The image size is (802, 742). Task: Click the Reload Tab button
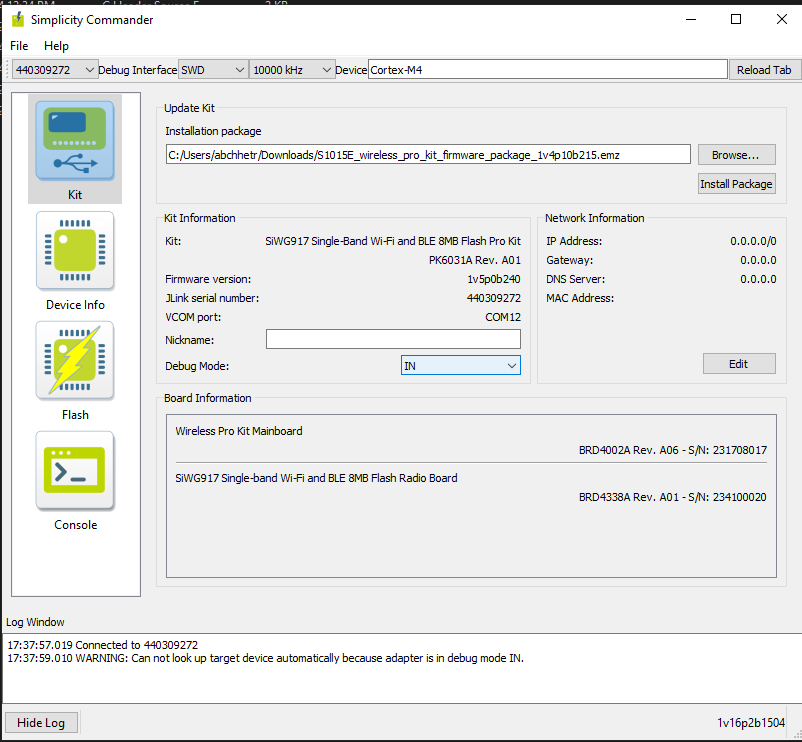765,69
